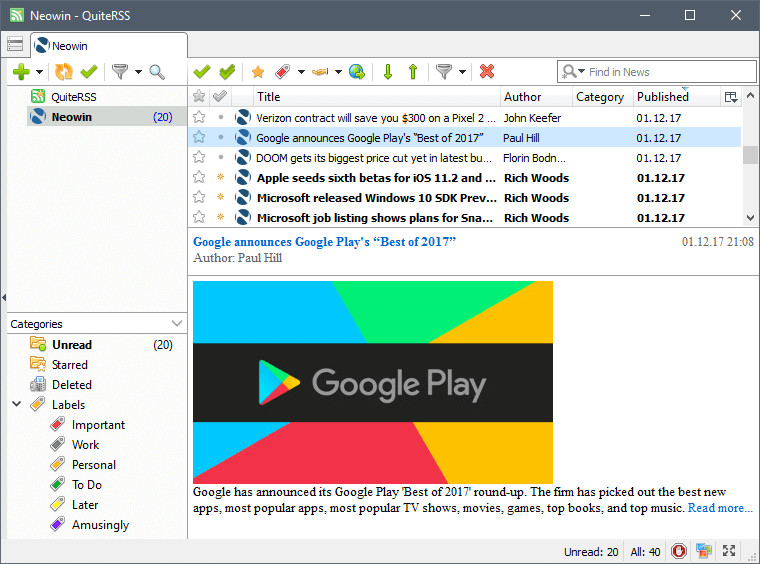Click the magnifier to search feeds
Viewport: 760px width, 564px height.
[x=157, y=72]
